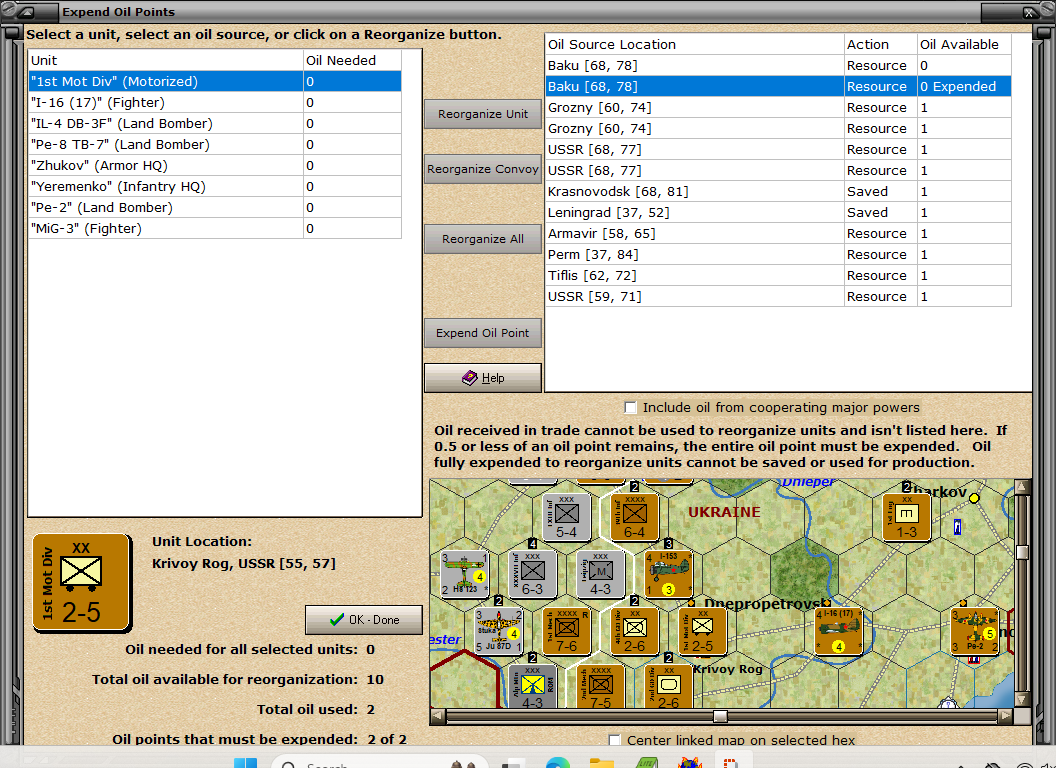Click the Oil Needed column header

coord(352,60)
